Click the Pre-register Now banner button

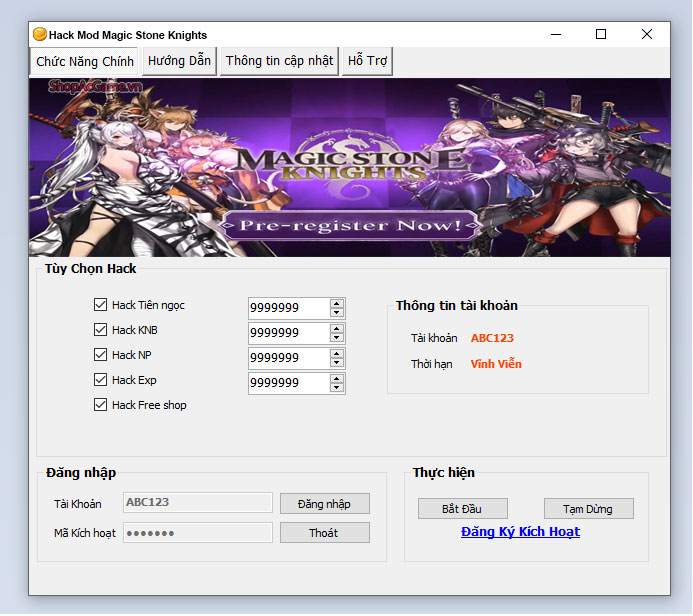click(349, 225)
